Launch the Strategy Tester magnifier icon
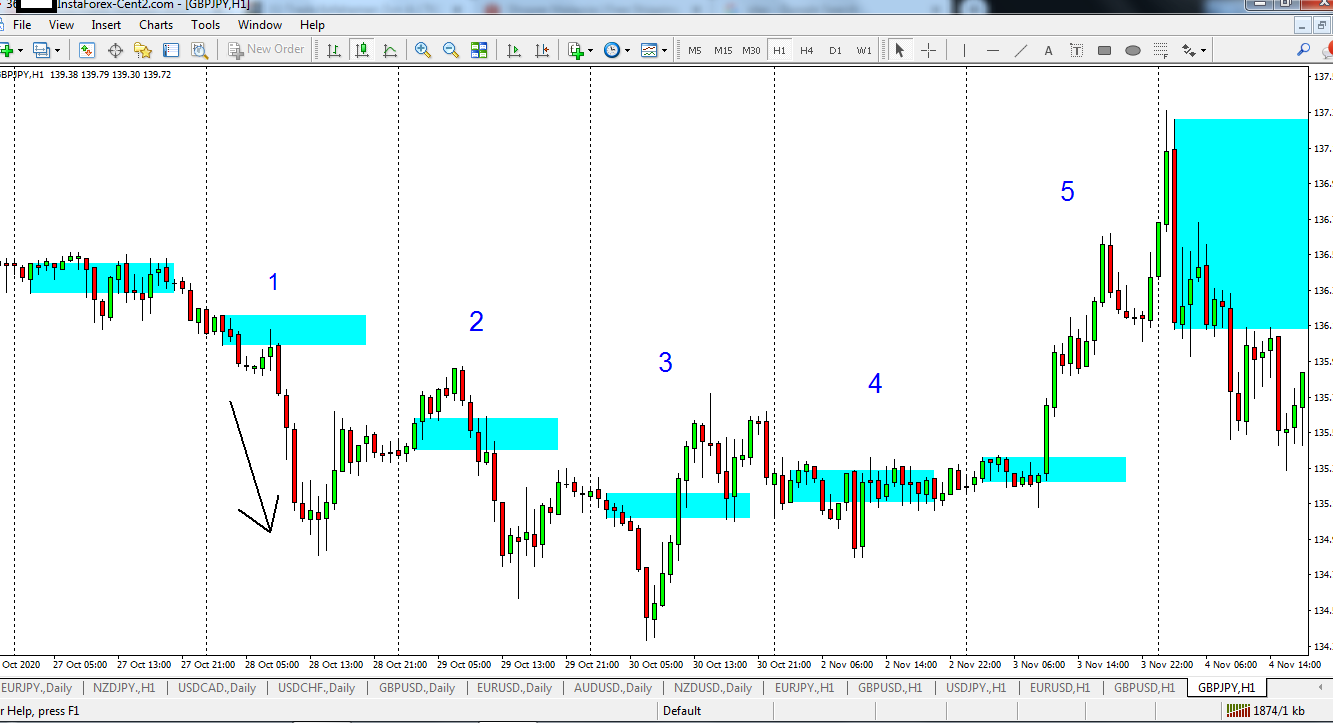 pyautogui.click(x=199, y=50)
